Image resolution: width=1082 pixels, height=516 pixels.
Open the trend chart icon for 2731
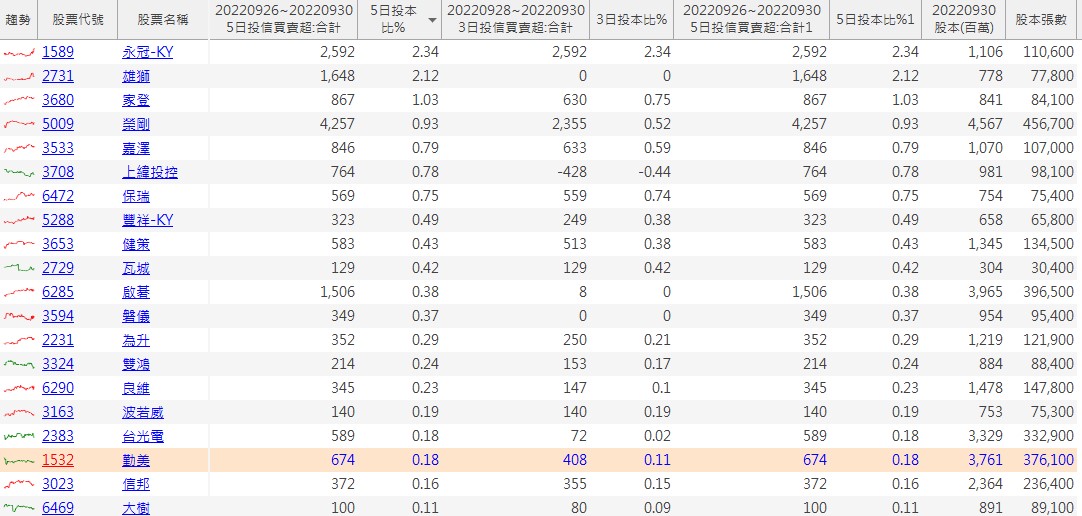click(19, 76)
